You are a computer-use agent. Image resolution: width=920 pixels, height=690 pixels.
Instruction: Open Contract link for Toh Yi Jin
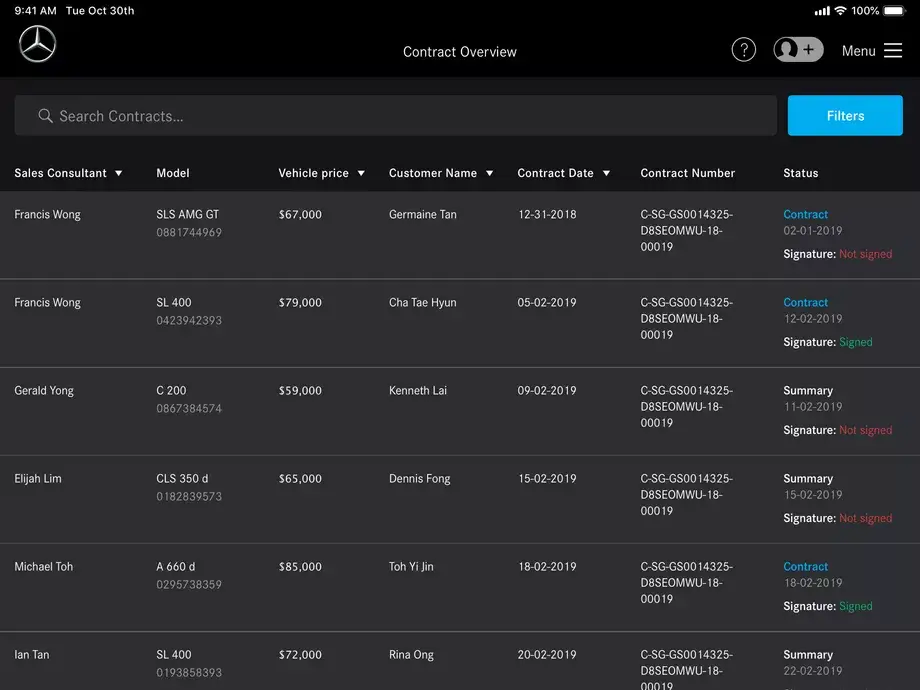(805, 566)
